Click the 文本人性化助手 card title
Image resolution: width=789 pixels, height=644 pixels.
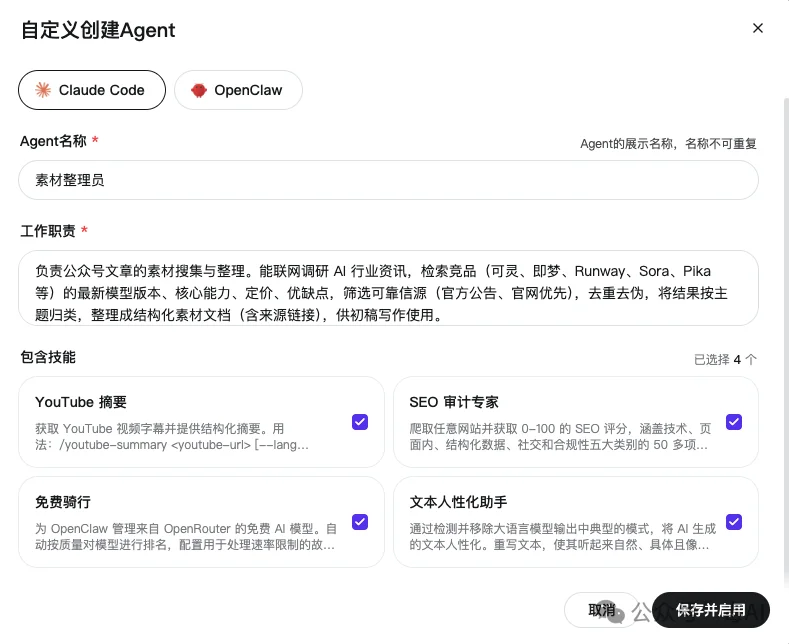click(458, 502)
